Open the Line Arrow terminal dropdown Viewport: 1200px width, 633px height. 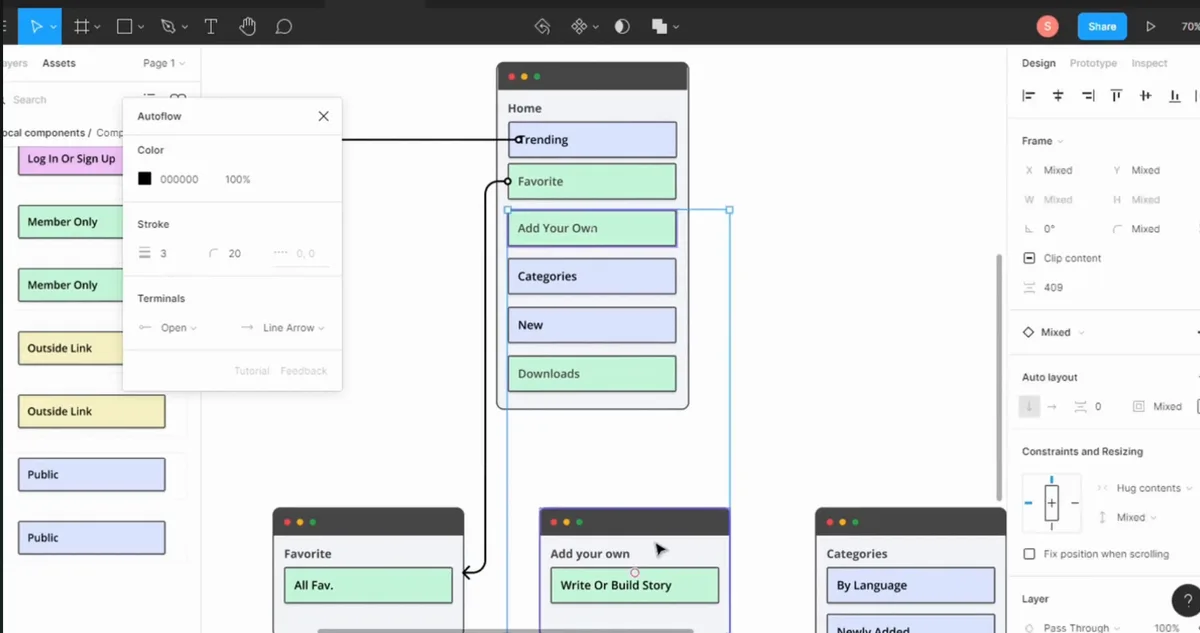click(x=283, y=328)
